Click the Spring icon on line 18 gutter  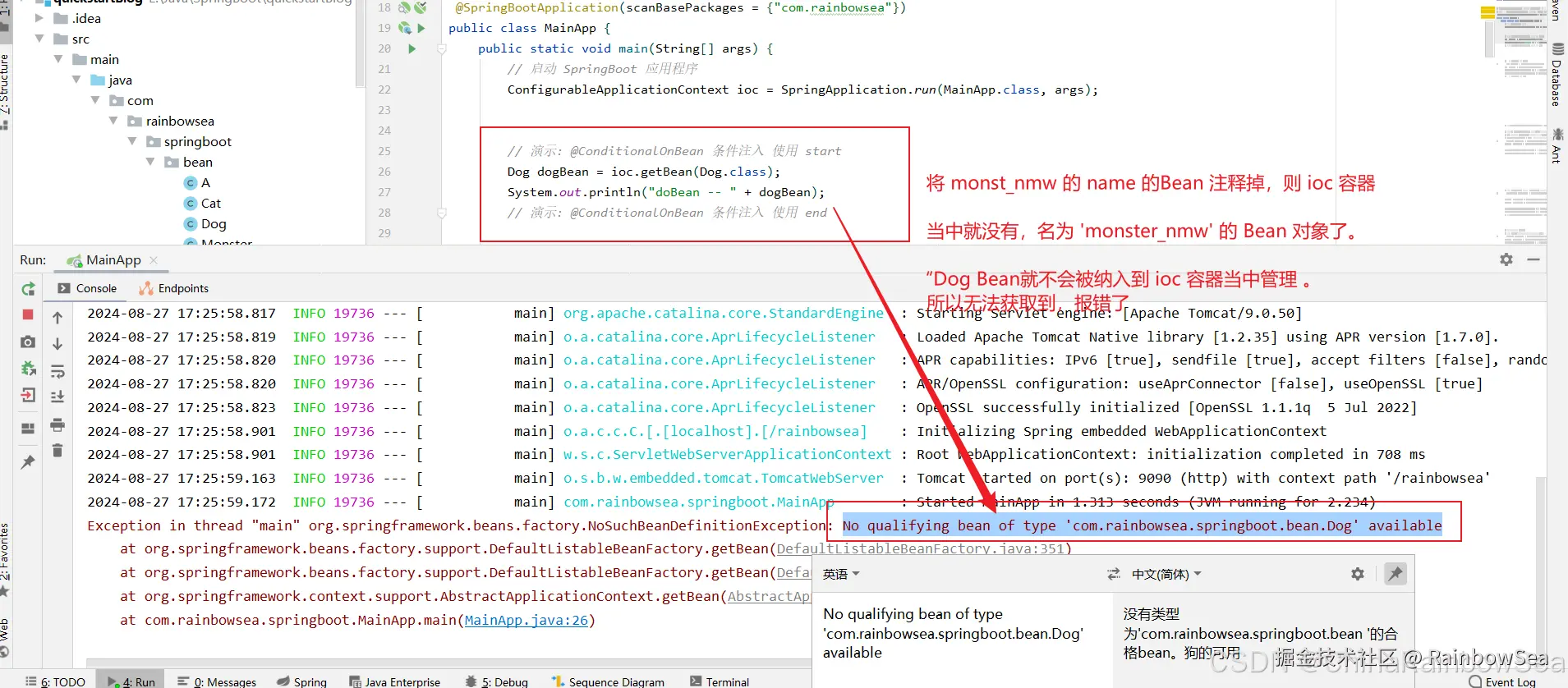[x=404, y=7]
